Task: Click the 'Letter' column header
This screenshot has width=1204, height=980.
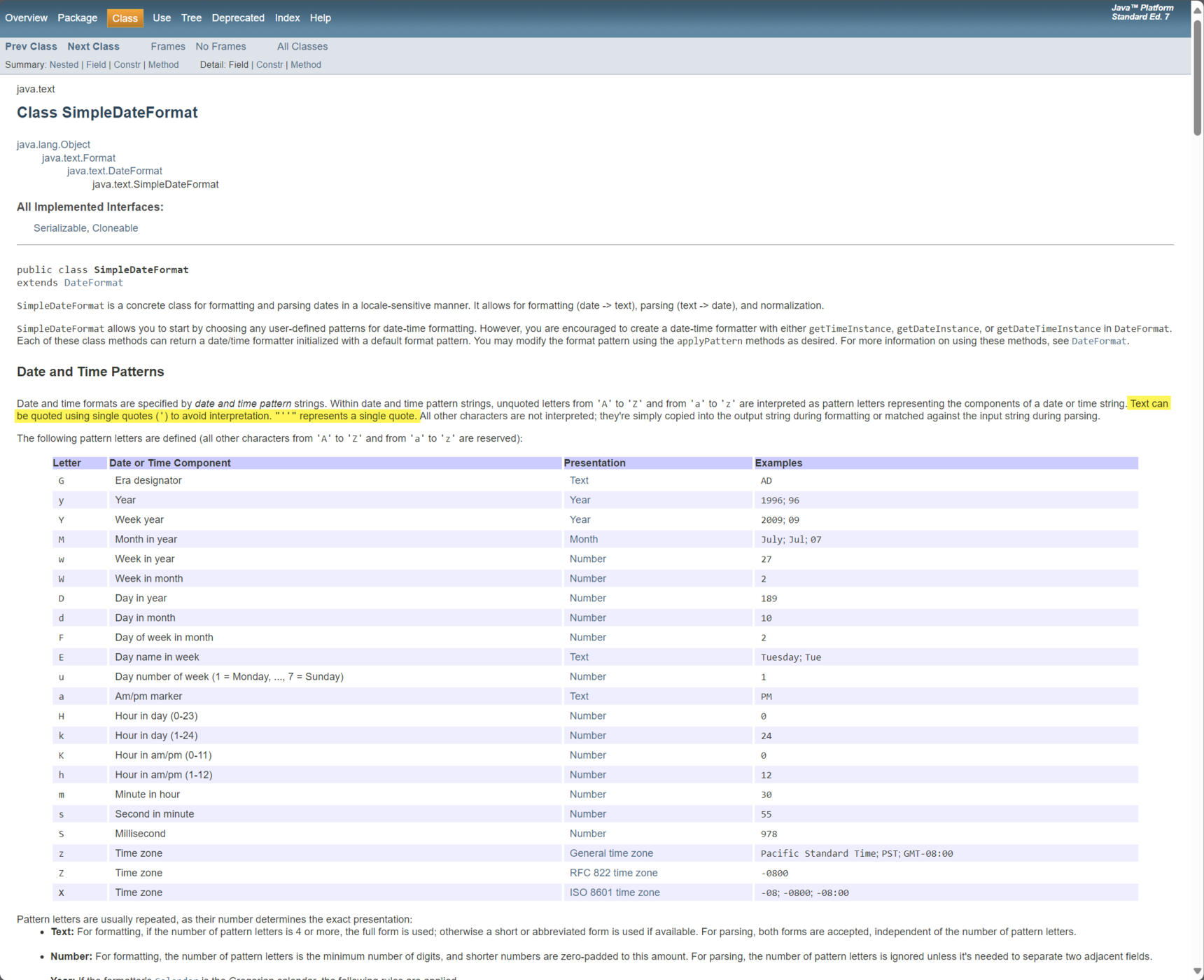Action: tap(79, 463)
